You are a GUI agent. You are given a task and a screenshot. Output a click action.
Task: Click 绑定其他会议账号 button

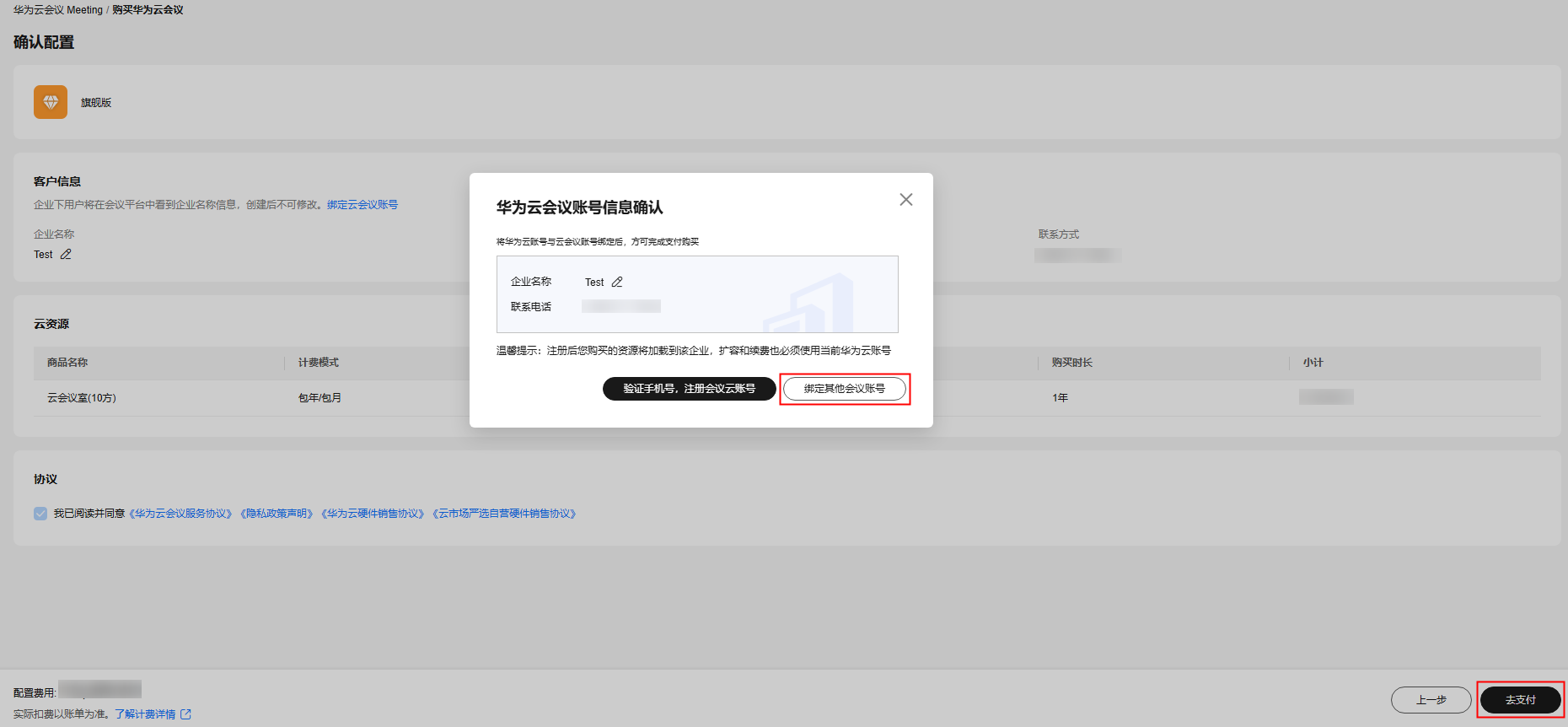[845, 389]
